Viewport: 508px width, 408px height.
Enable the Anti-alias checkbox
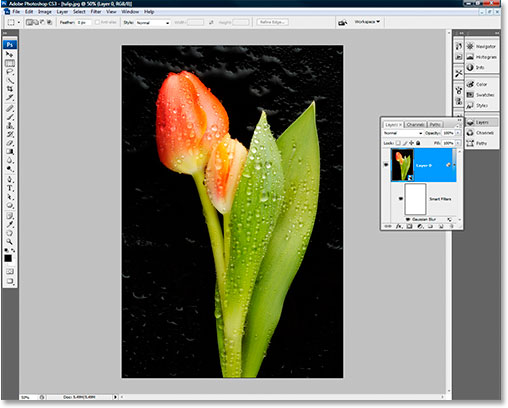pos(97,22)
